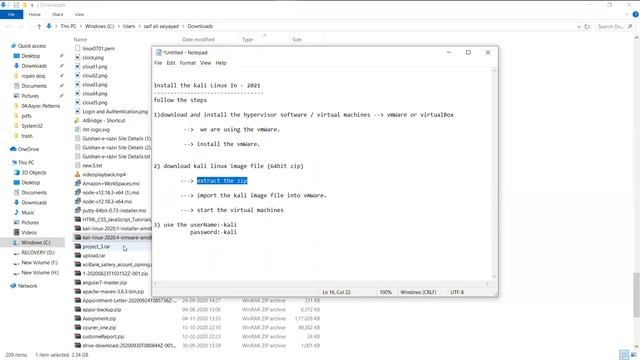Select the project_3.rar archive icon
640x360 pixels.
pyautogui.click(x=77, y=247)
